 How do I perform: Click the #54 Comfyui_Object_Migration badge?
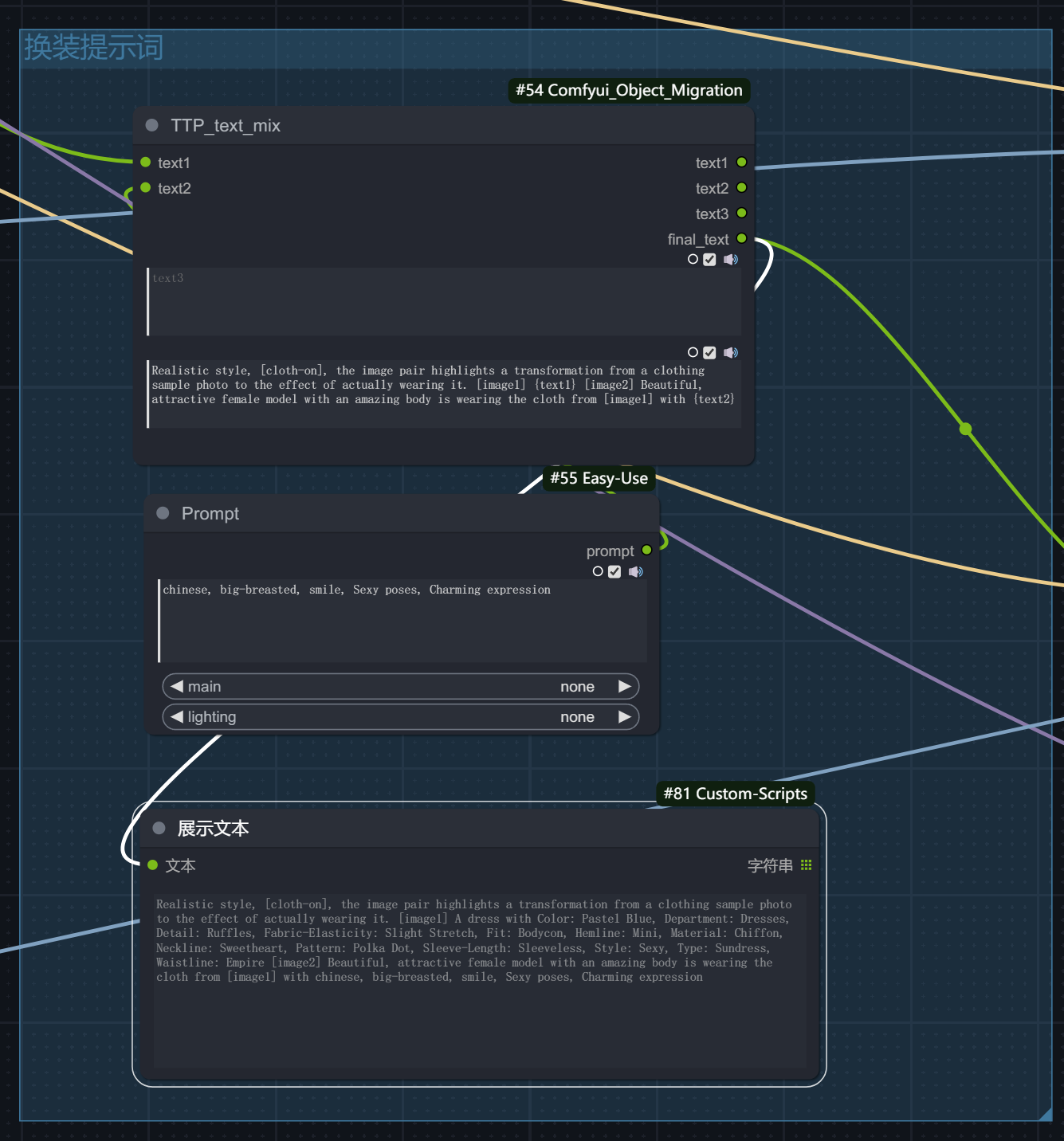[x=629, y=90]
